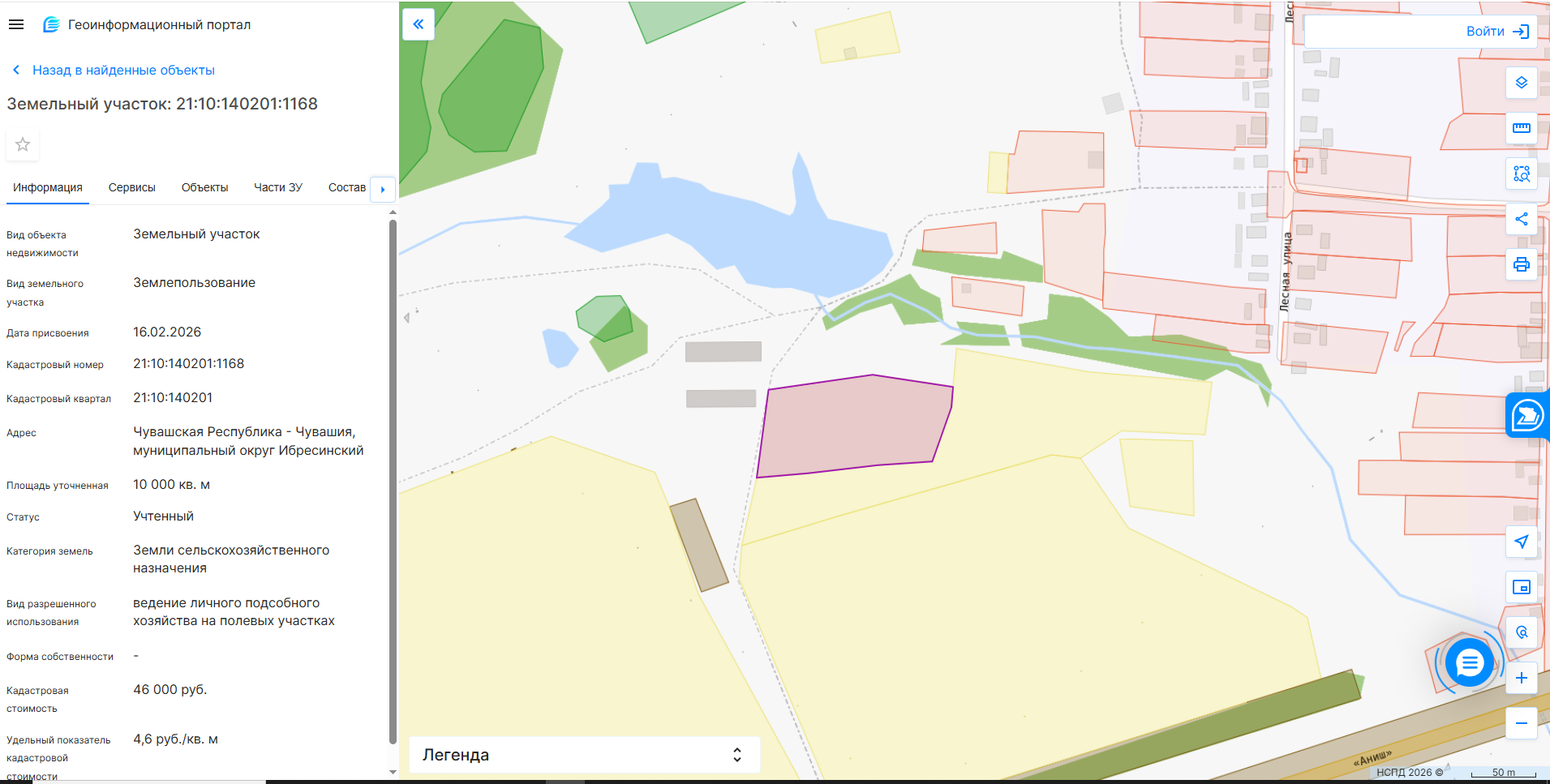The height and width of the screenshot is (784, 1550).
Task: Click the information panel vertical scrollbar
Action: coord(393,478)
